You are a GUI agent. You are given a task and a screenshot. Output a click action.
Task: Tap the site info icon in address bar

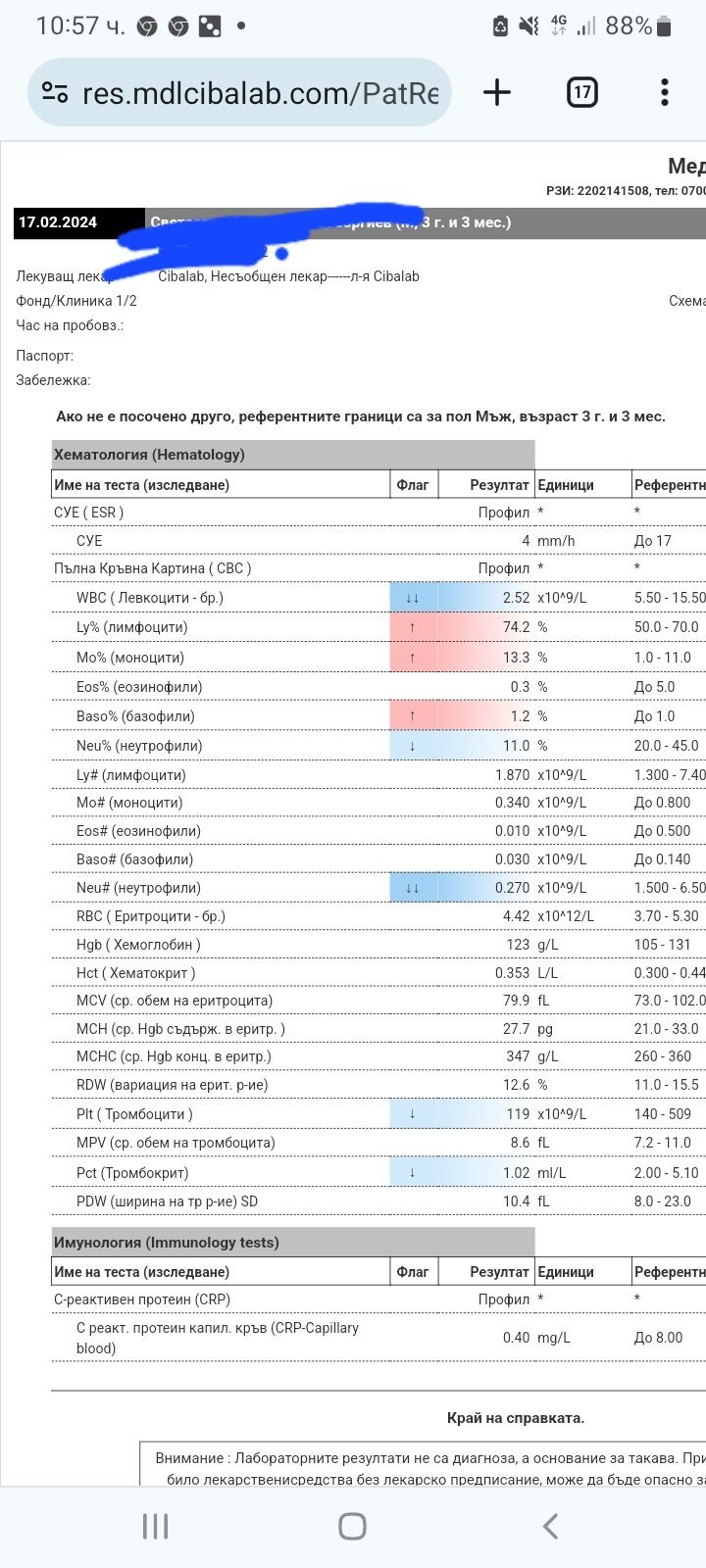coord(55,93)
